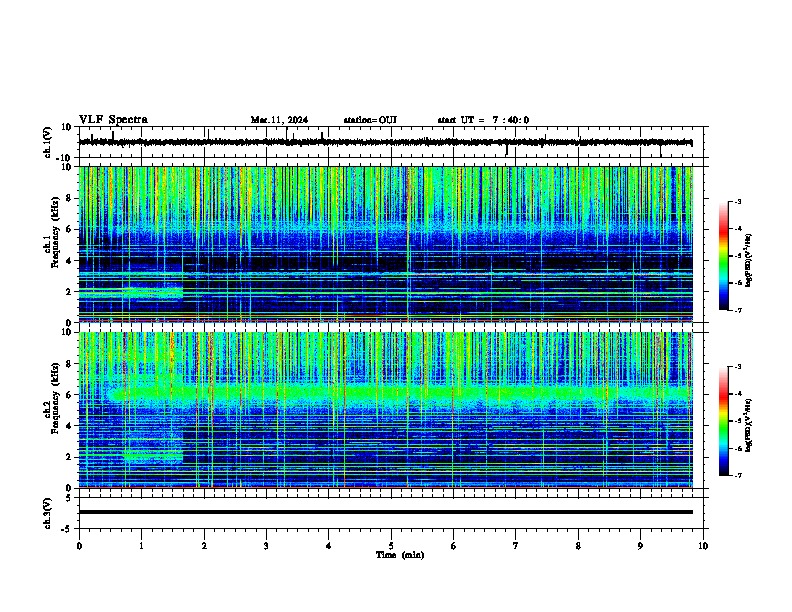Click the time axis tick label "4"
This screenshot has height=612, width=792.
point(328,546)
